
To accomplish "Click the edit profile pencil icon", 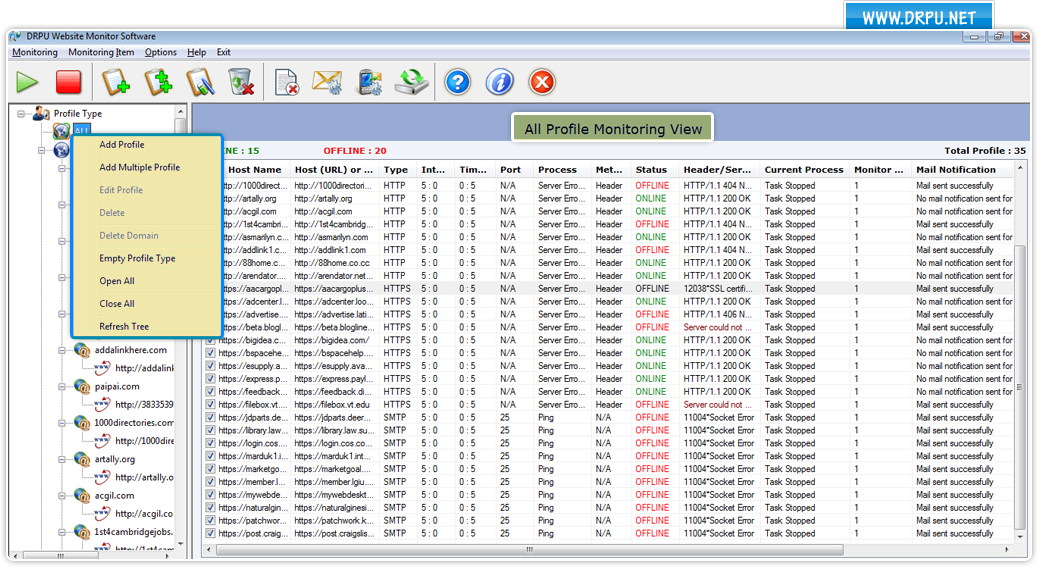I will point(200,82).
